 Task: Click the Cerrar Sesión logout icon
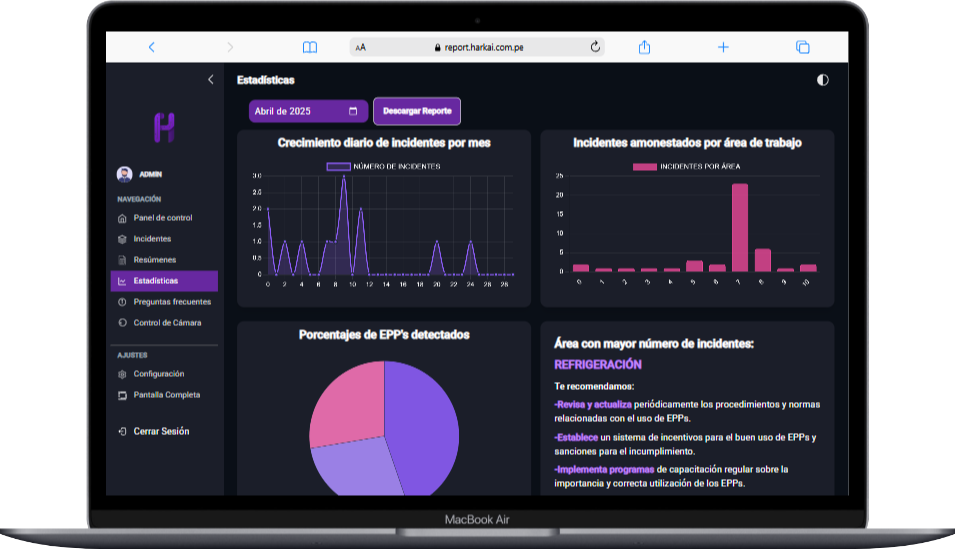[122, 432]
